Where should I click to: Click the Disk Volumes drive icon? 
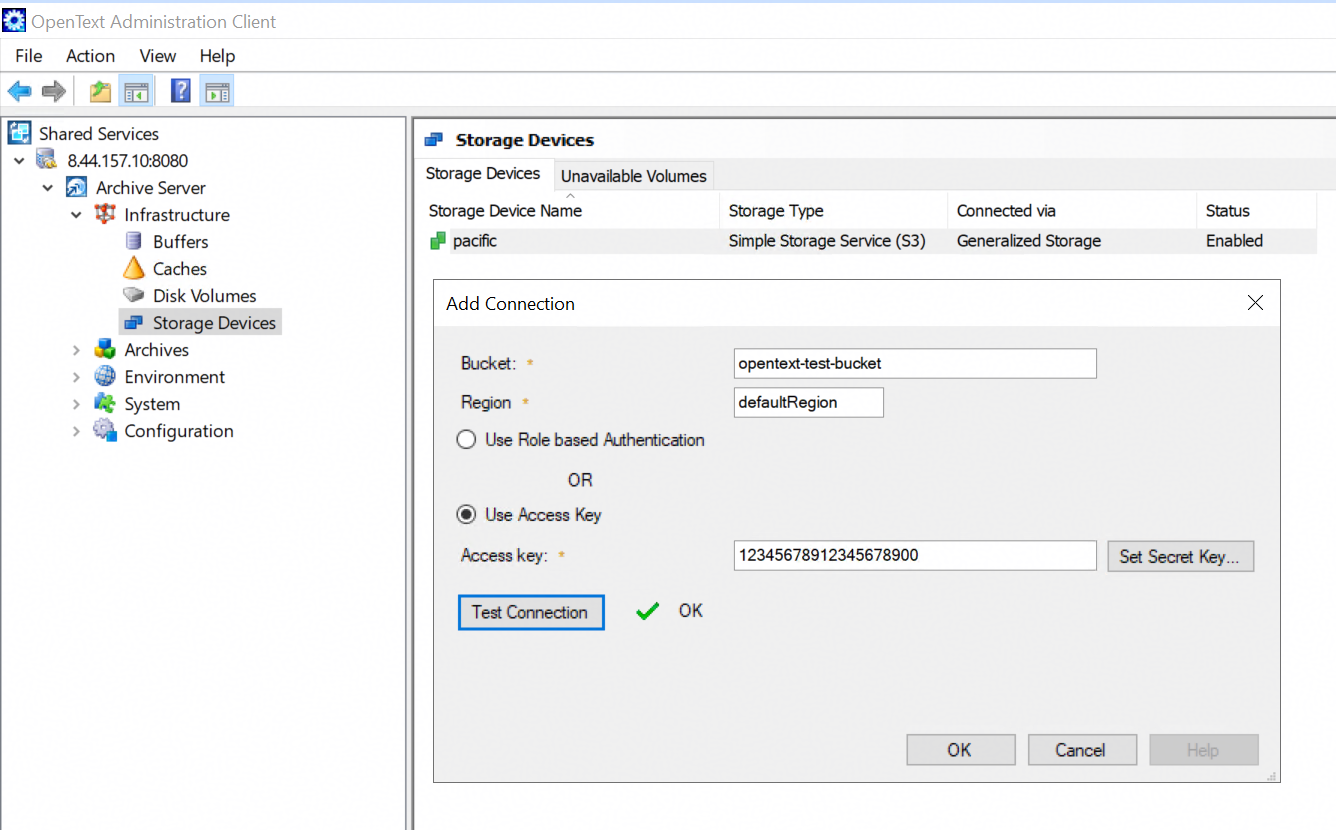coord(133,295)
